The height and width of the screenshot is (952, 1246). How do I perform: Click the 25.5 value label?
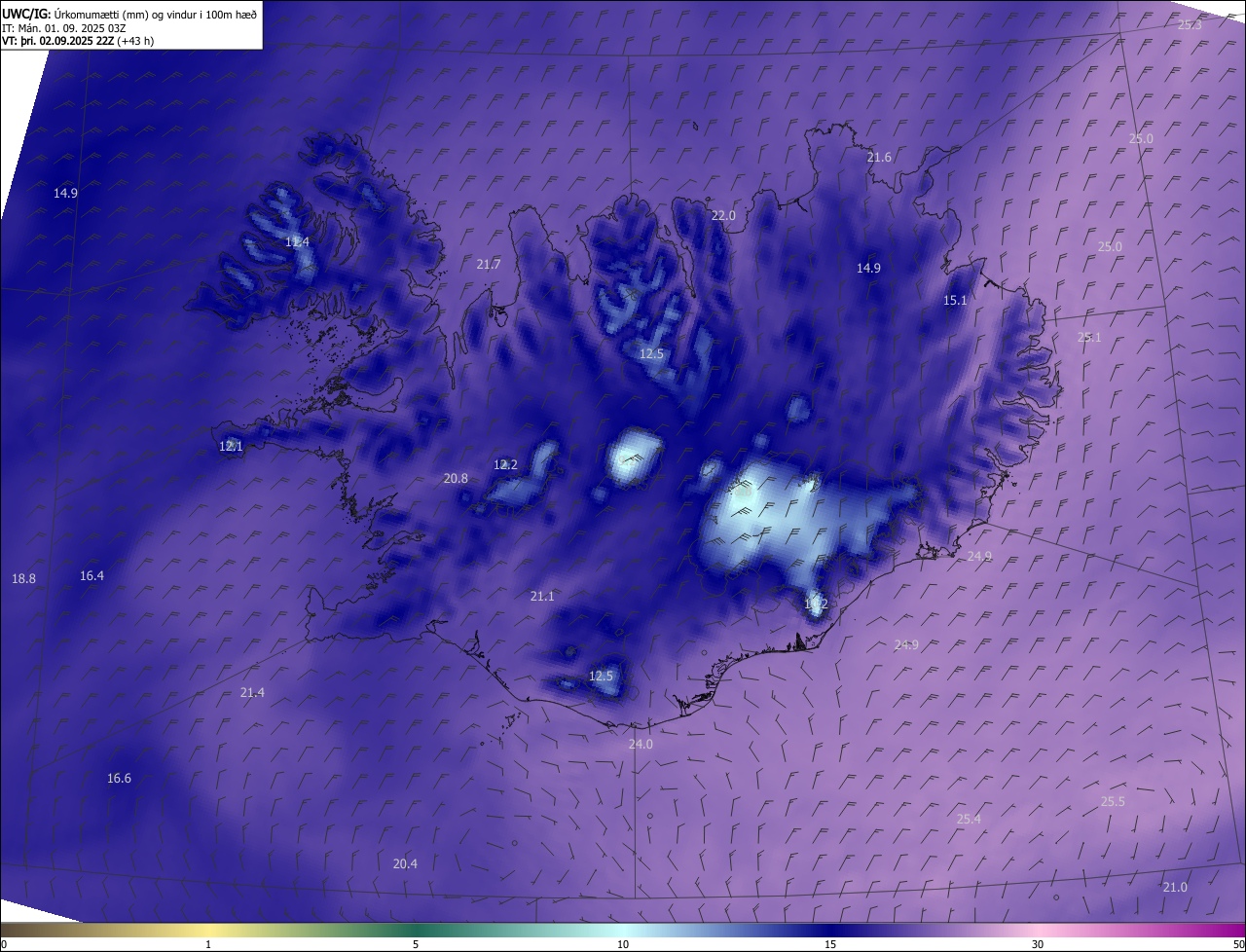(x=1113, y=801)
